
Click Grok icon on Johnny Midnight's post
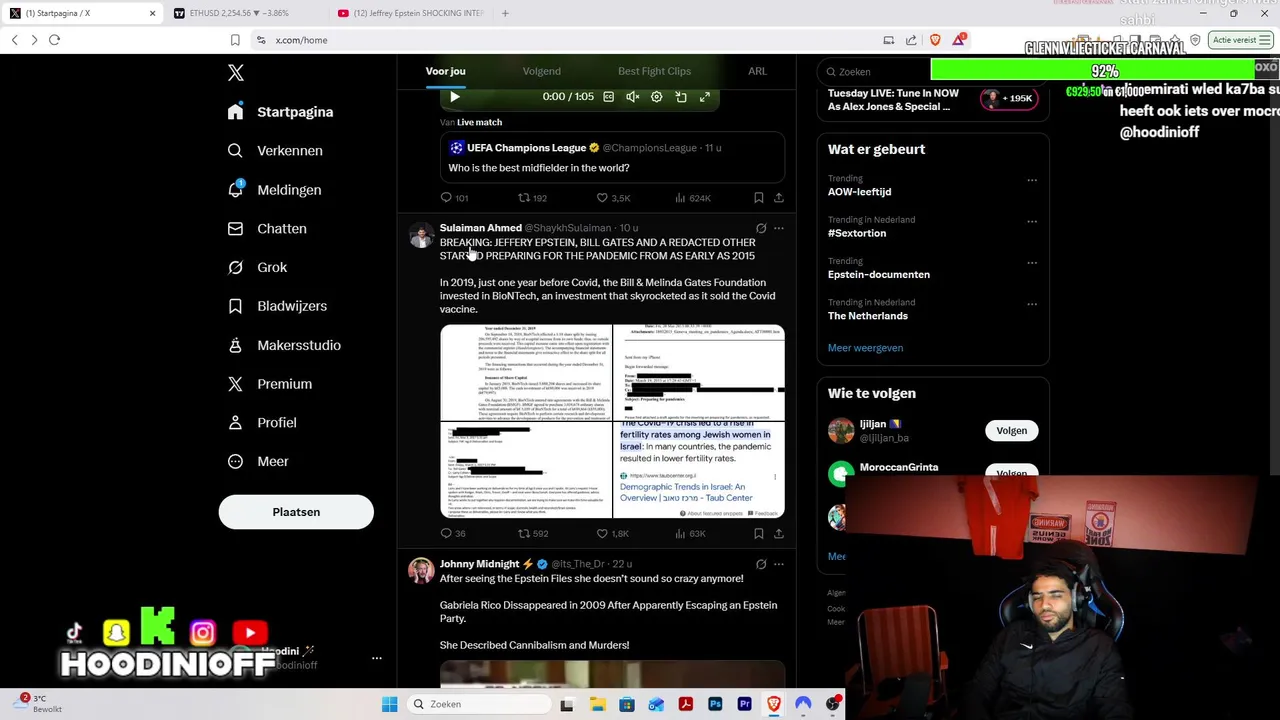[x=761, y=564]
